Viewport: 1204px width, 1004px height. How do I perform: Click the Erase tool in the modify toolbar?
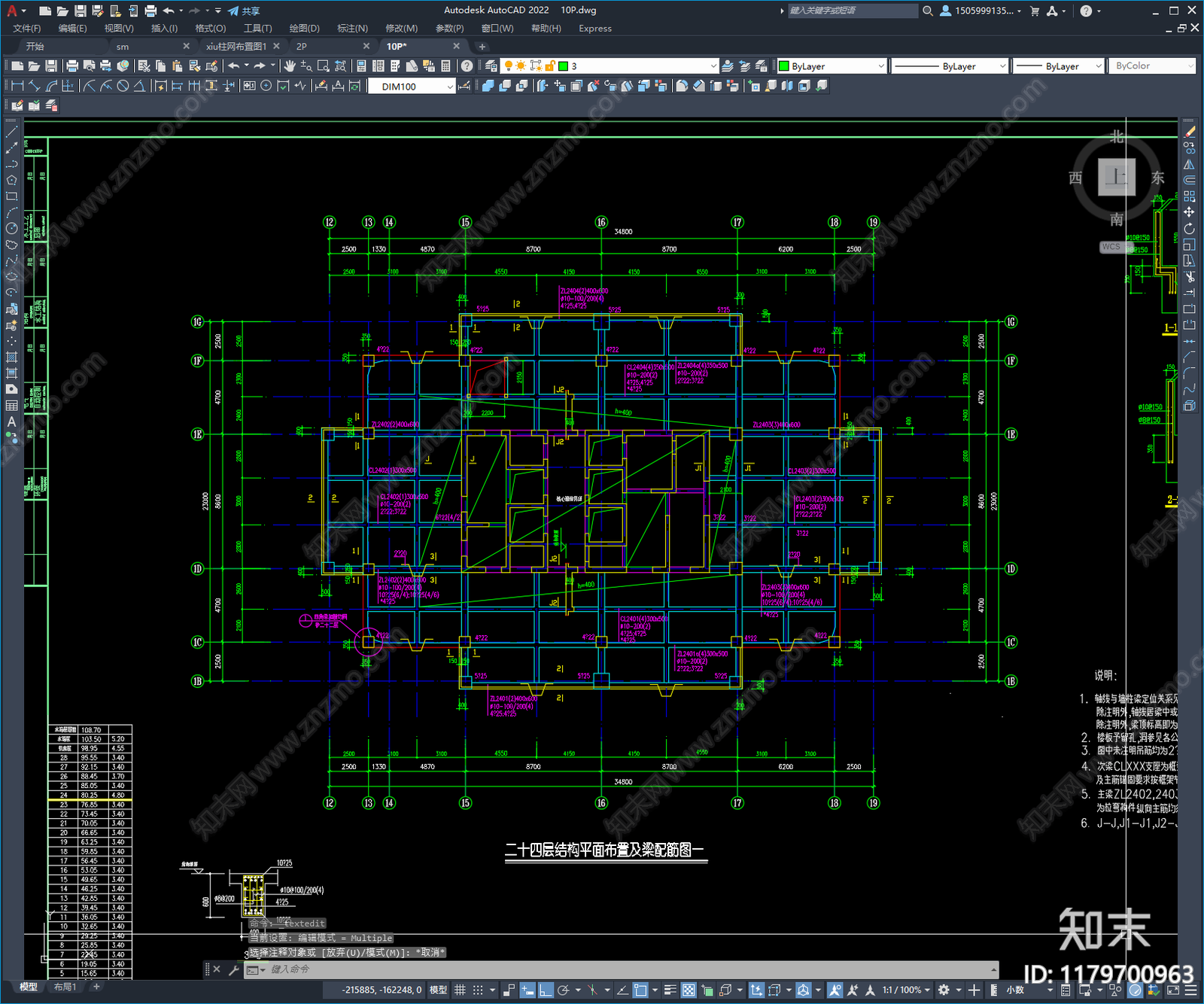pyautogui.click(x=1189, y=132)
